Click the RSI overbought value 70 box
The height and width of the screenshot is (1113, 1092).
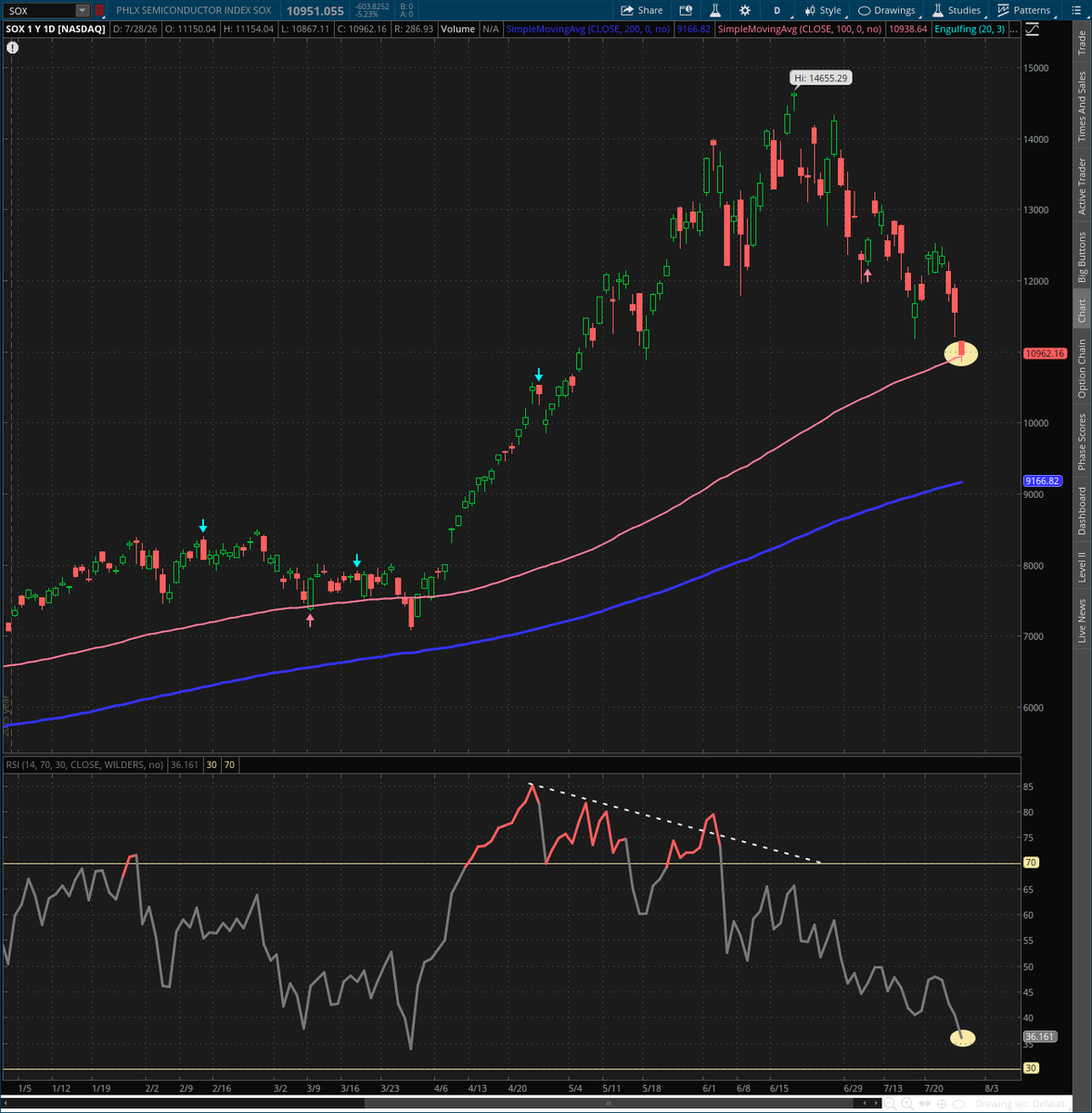coord(229,764)
